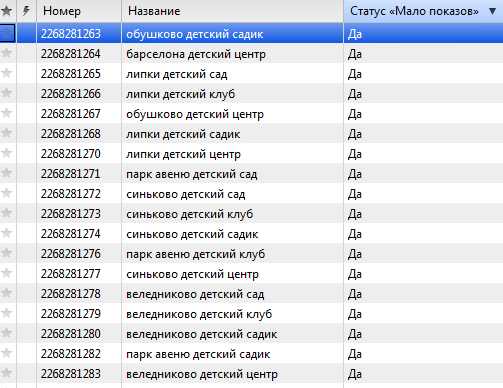503x388 pixels.
Task: Star the row синьково детский сад
Action: point(7,193)
